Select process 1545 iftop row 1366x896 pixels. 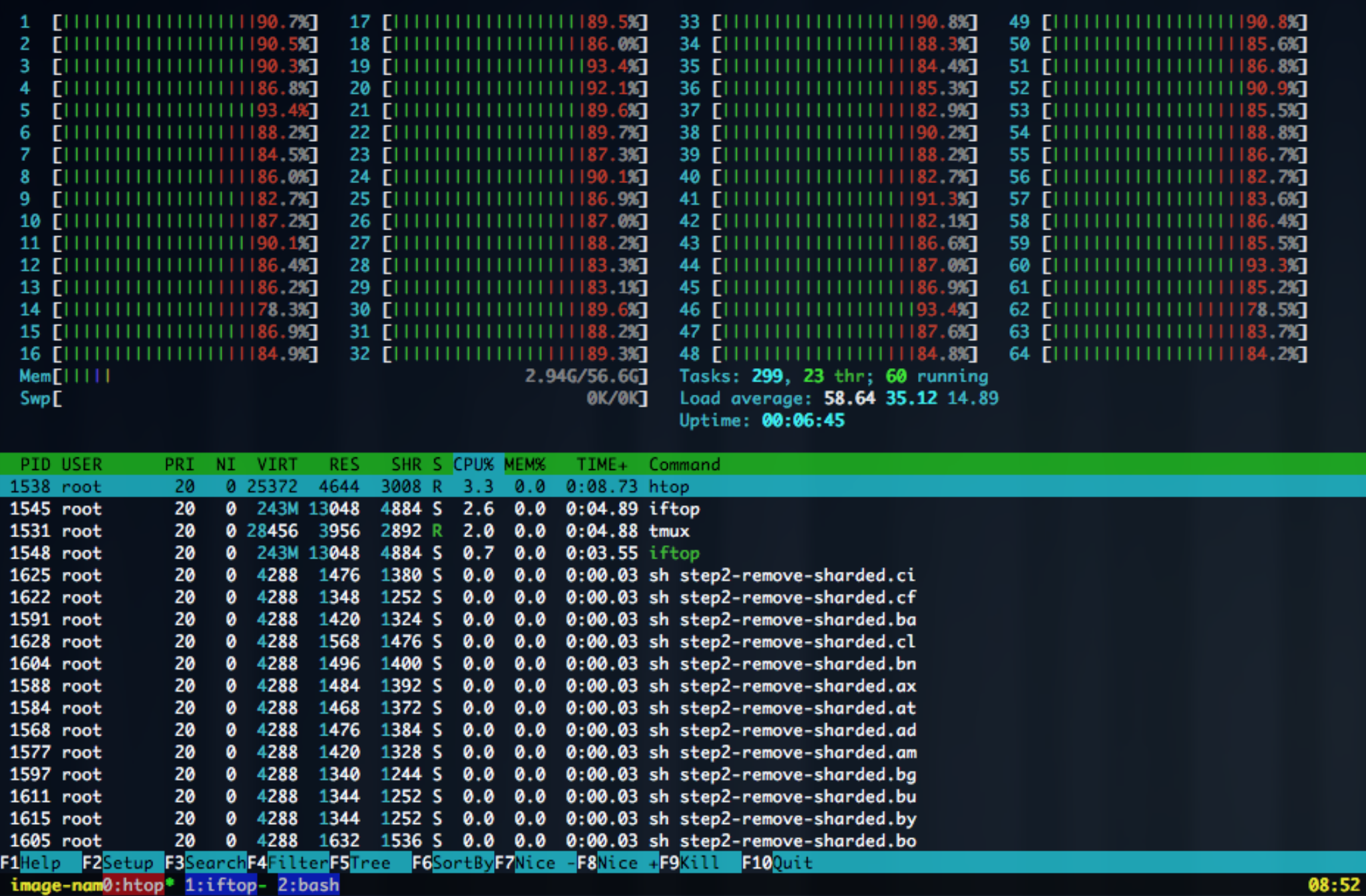click(399, 509)
